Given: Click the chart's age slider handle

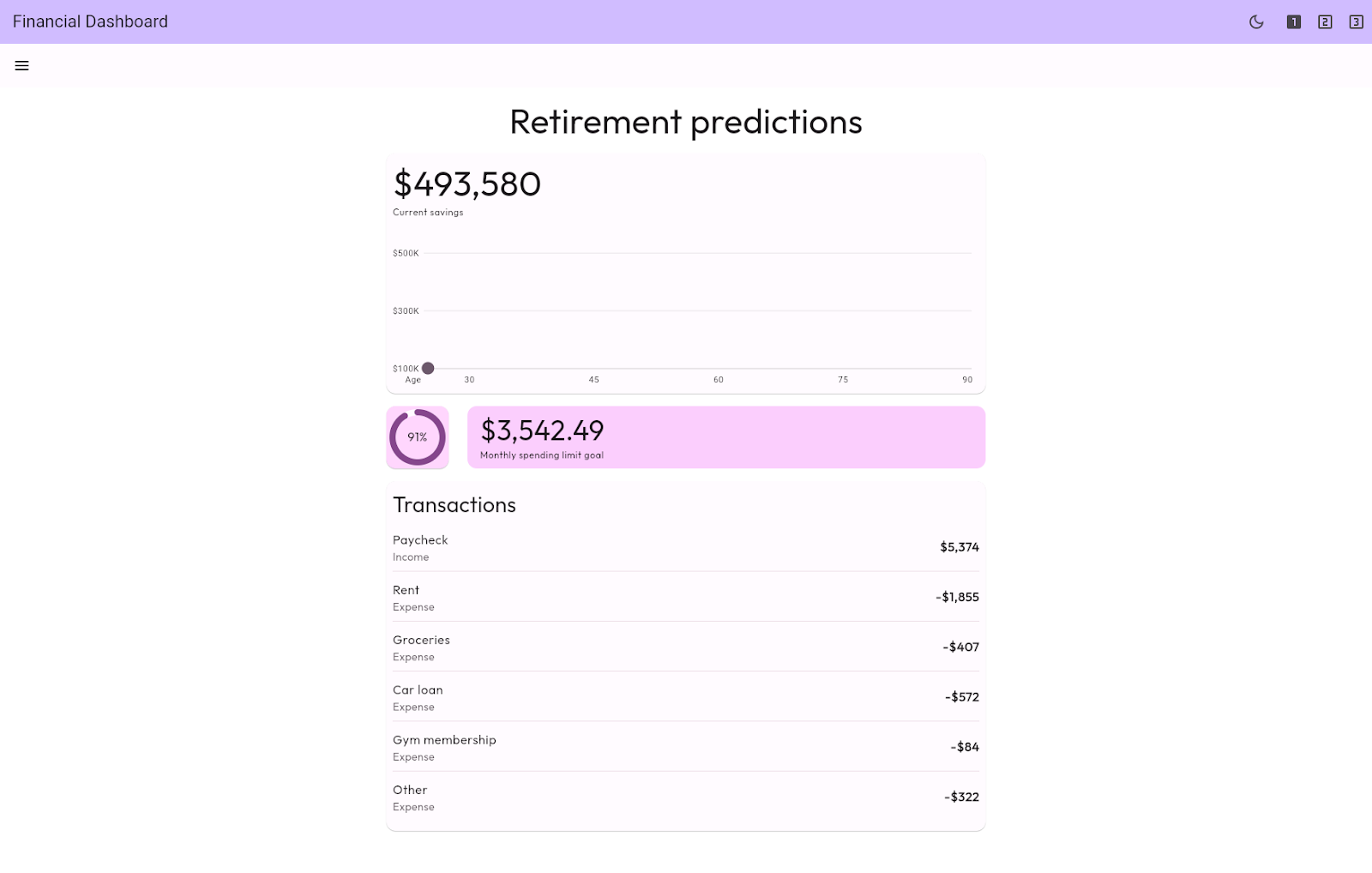Looking at the screenshot, I should (428, 368).
